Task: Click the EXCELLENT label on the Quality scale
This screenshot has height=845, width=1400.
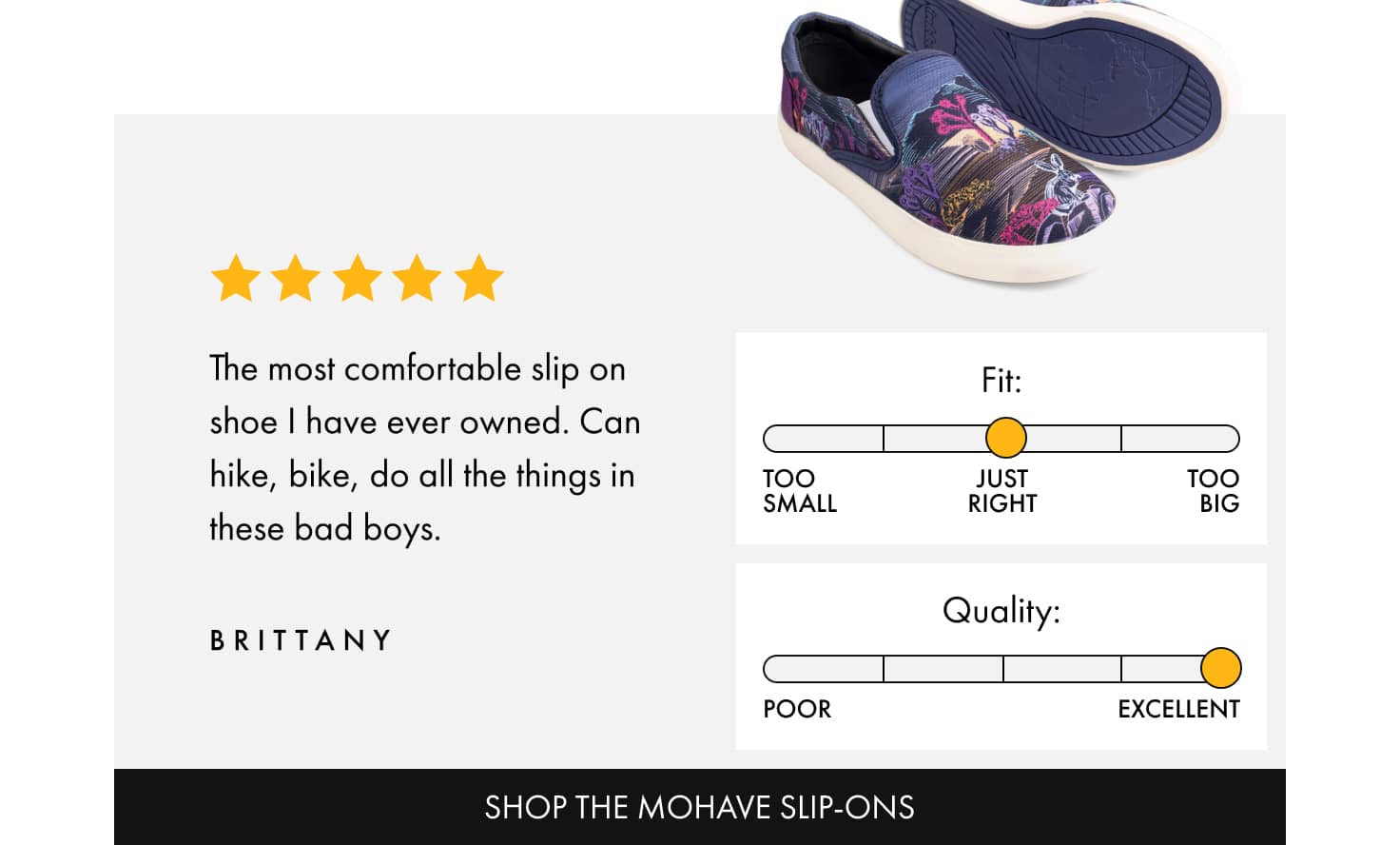Action: (1179, 709)
